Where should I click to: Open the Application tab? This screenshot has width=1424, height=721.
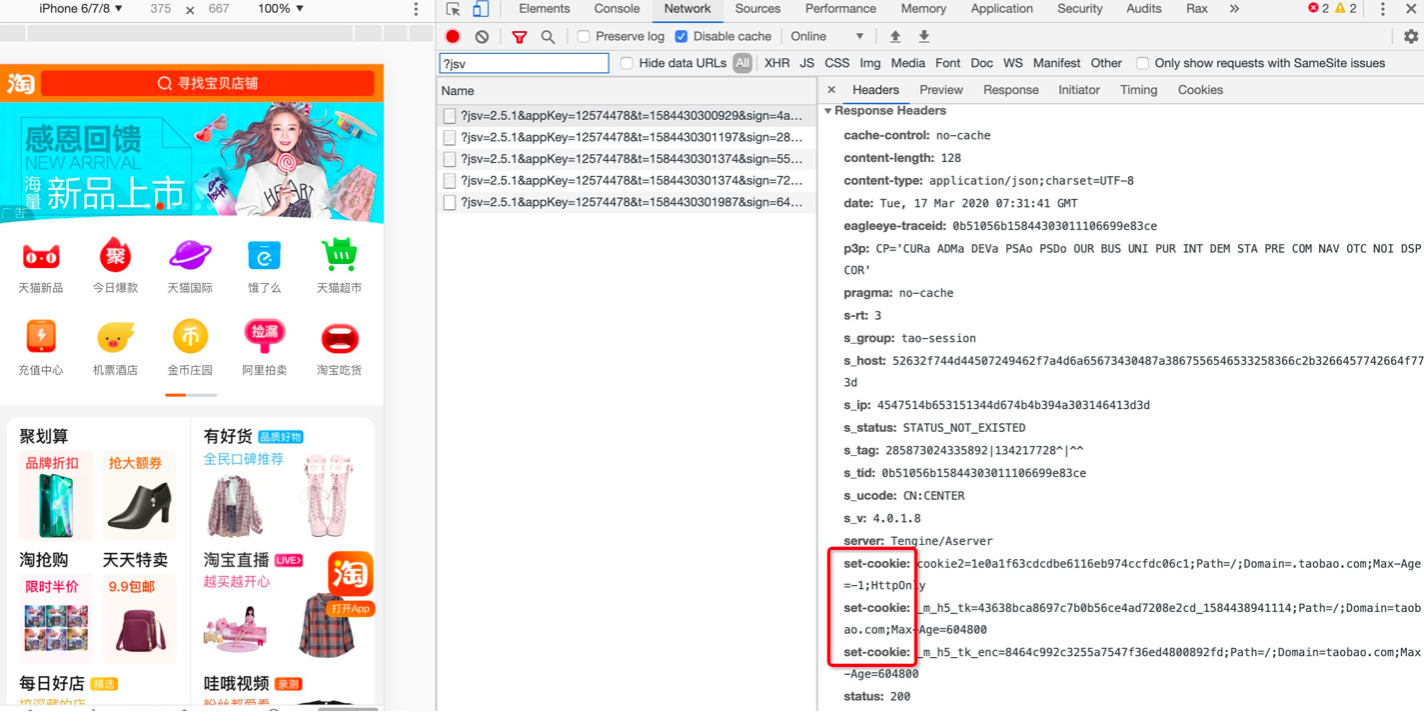(1001, 9)
